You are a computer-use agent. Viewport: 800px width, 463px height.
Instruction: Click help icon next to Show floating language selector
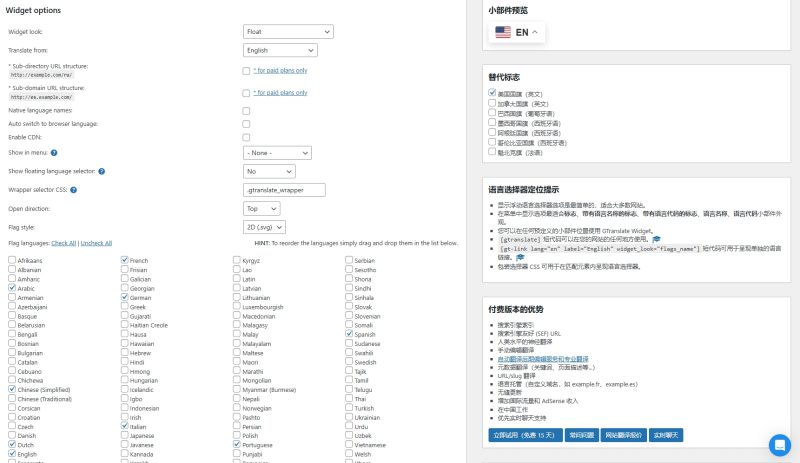102,171
